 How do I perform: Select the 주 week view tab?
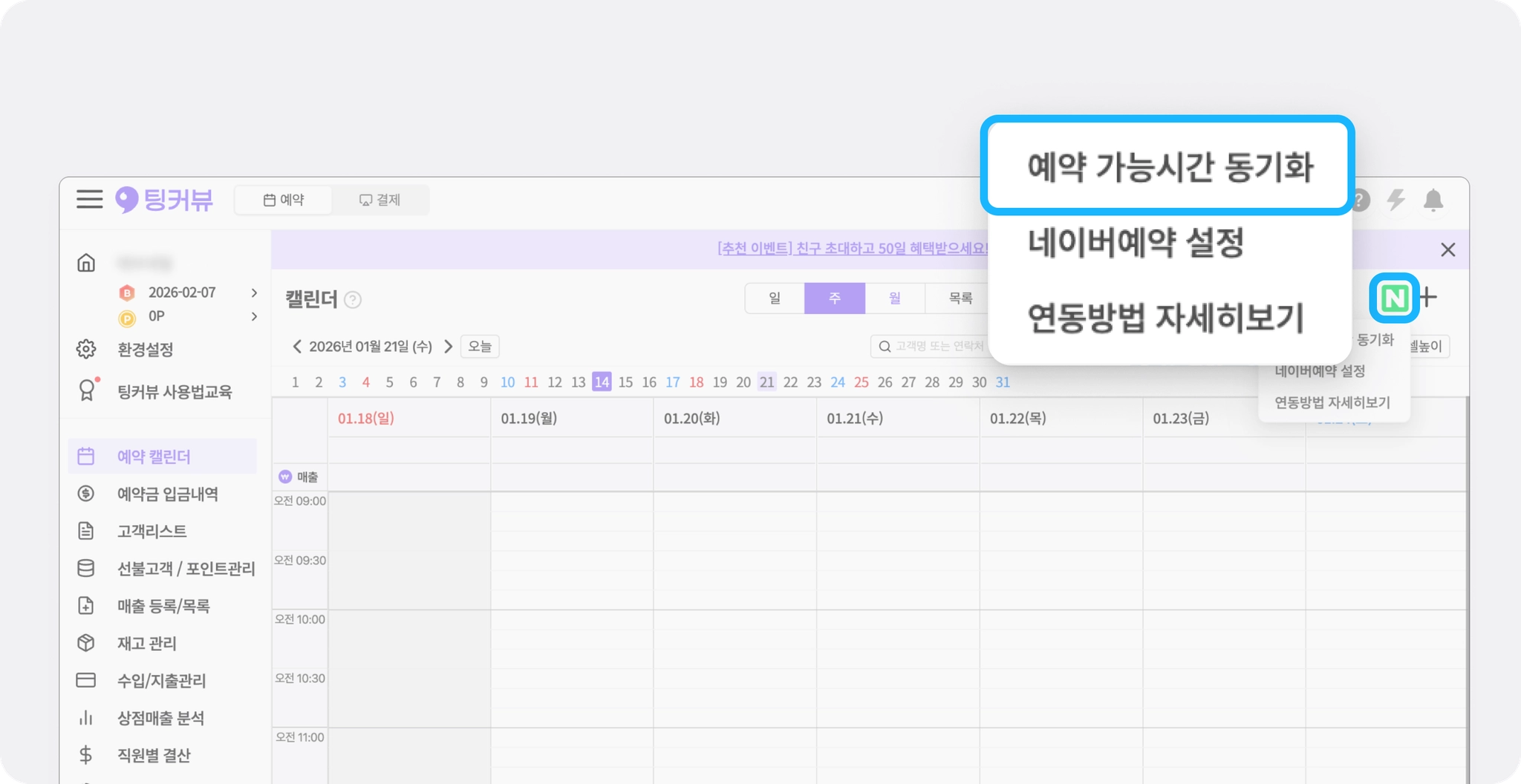[835, 298]
